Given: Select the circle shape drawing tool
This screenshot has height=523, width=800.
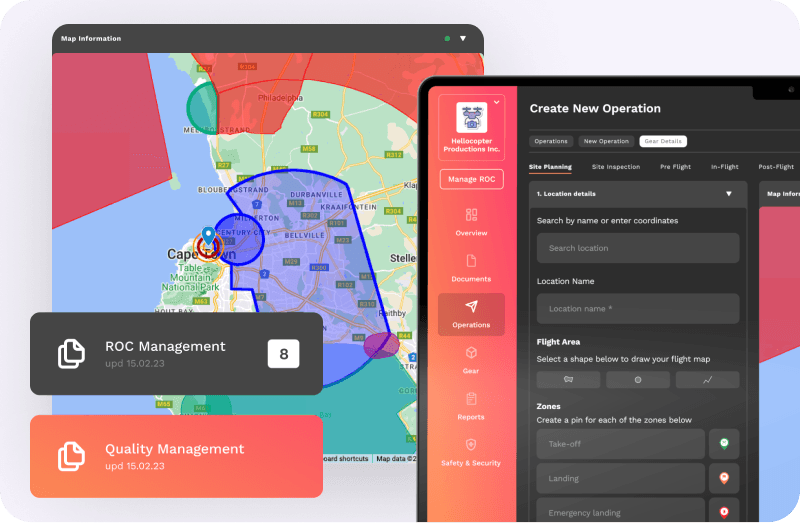Looking at the screenshot, I should click(x=638, y=380).
